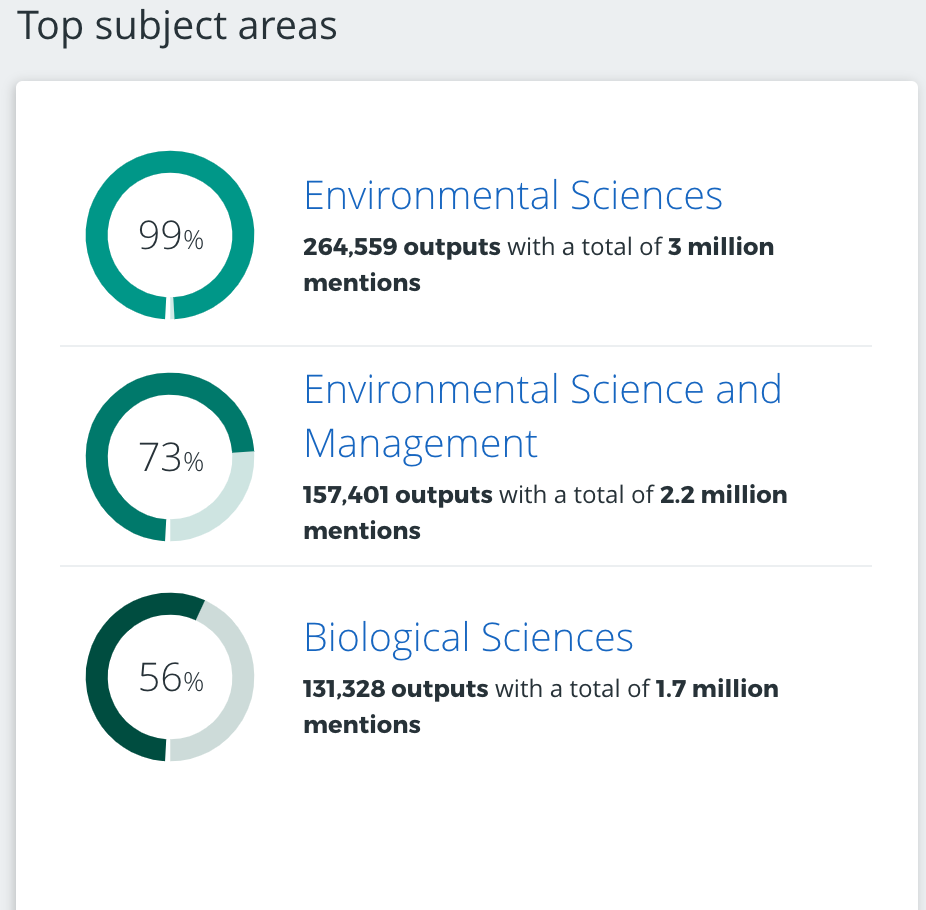Click the 99% donut chart percentage label

click(170, 237)
